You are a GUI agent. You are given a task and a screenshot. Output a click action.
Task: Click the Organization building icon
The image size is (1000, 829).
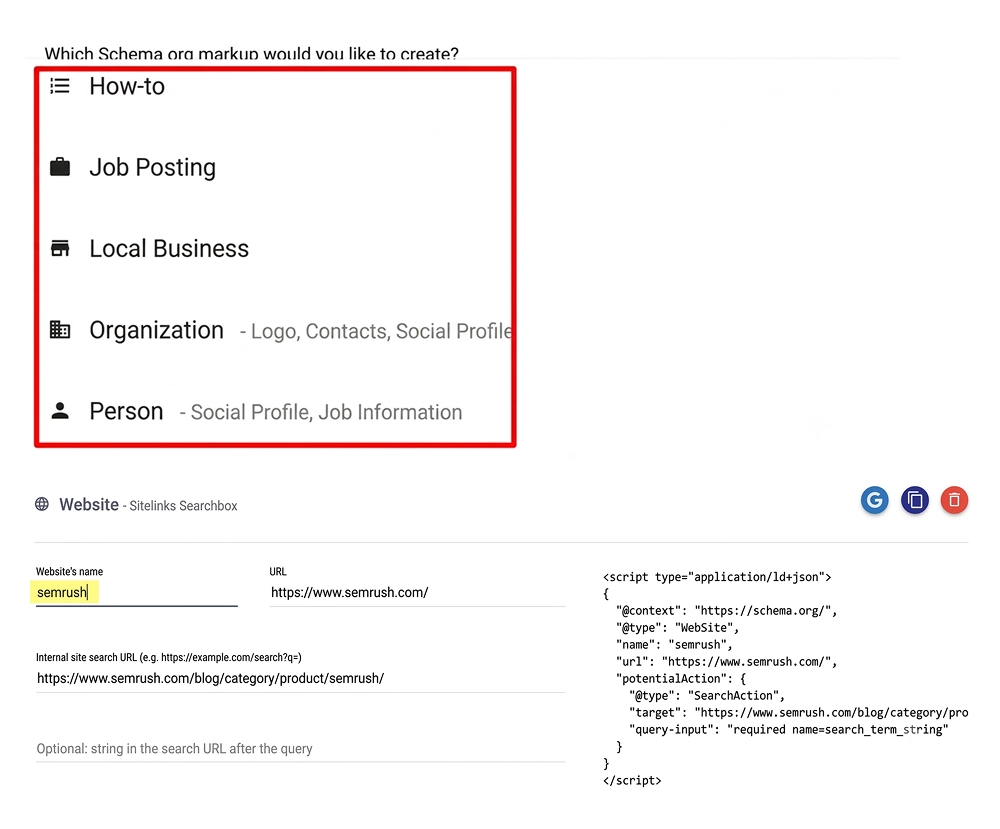point(60,330)
